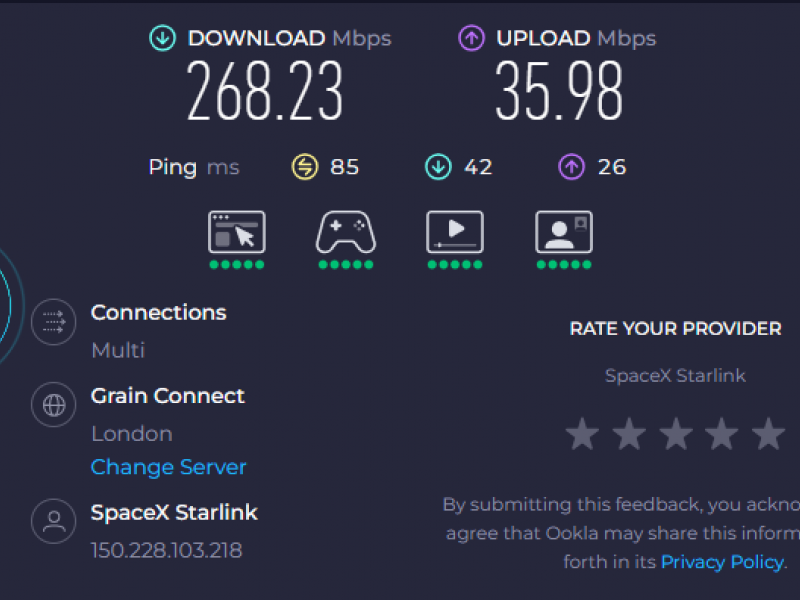The width and height of the screenshot is (800, 600).
Task: Click the yellow idle ping icon
Action: (305, 167)
